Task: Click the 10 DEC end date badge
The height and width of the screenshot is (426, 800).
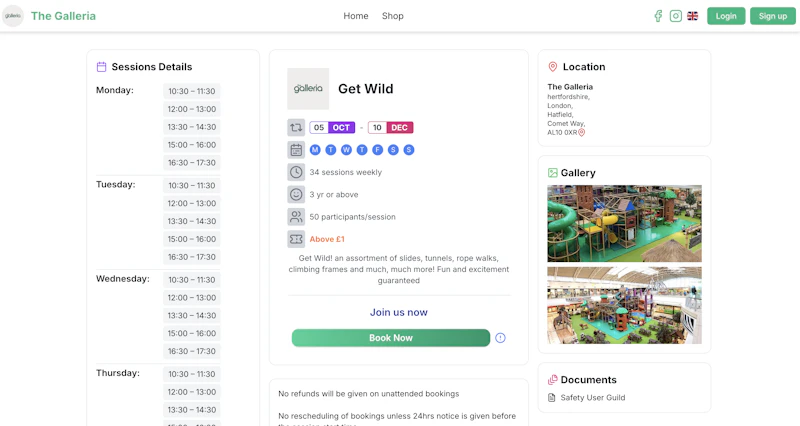Action: tap(391, 128)
